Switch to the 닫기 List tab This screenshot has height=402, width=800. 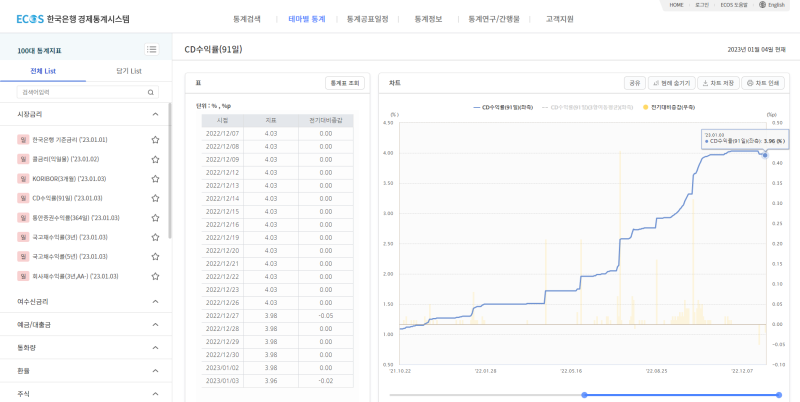[129, 71]
